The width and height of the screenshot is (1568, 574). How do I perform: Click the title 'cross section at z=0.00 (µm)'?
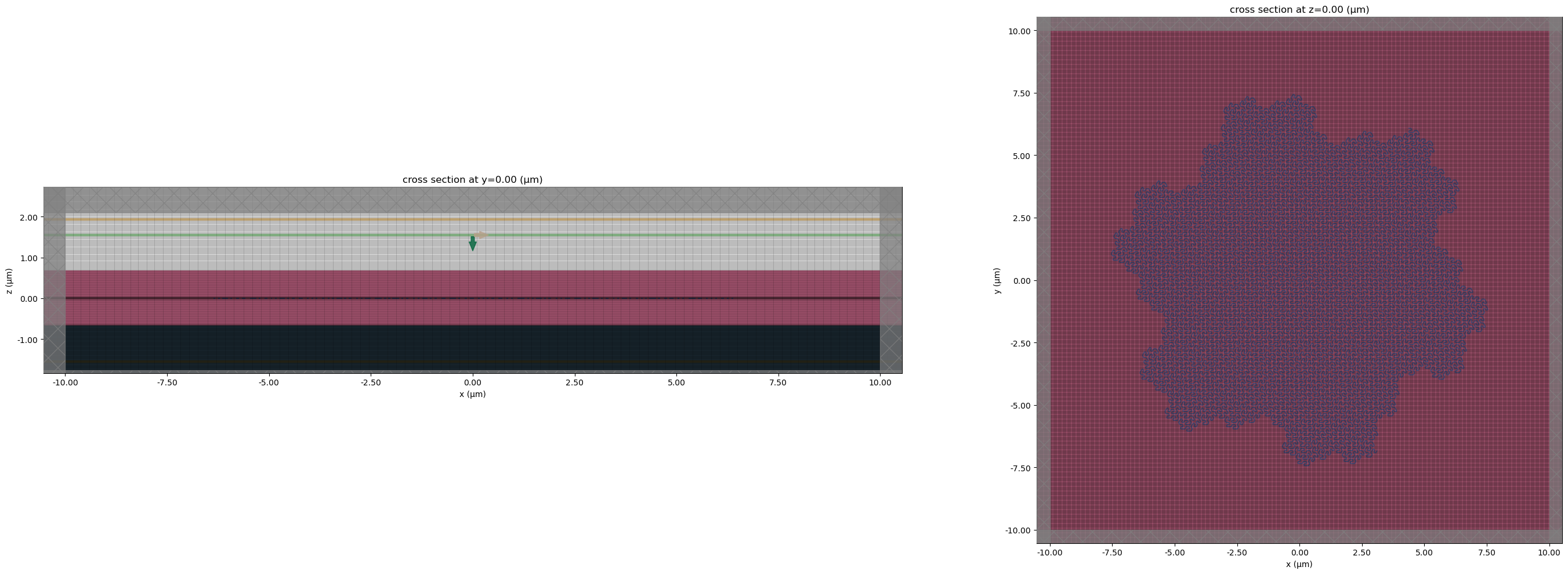(x=1299, y=10)
